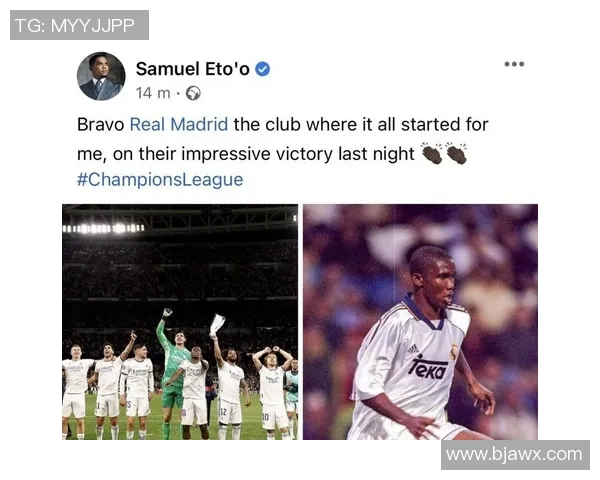The width and height of the screenshot is (600, 480).
Task: Click the adidas logo on white jersey
Action: [x=412, y=348]
